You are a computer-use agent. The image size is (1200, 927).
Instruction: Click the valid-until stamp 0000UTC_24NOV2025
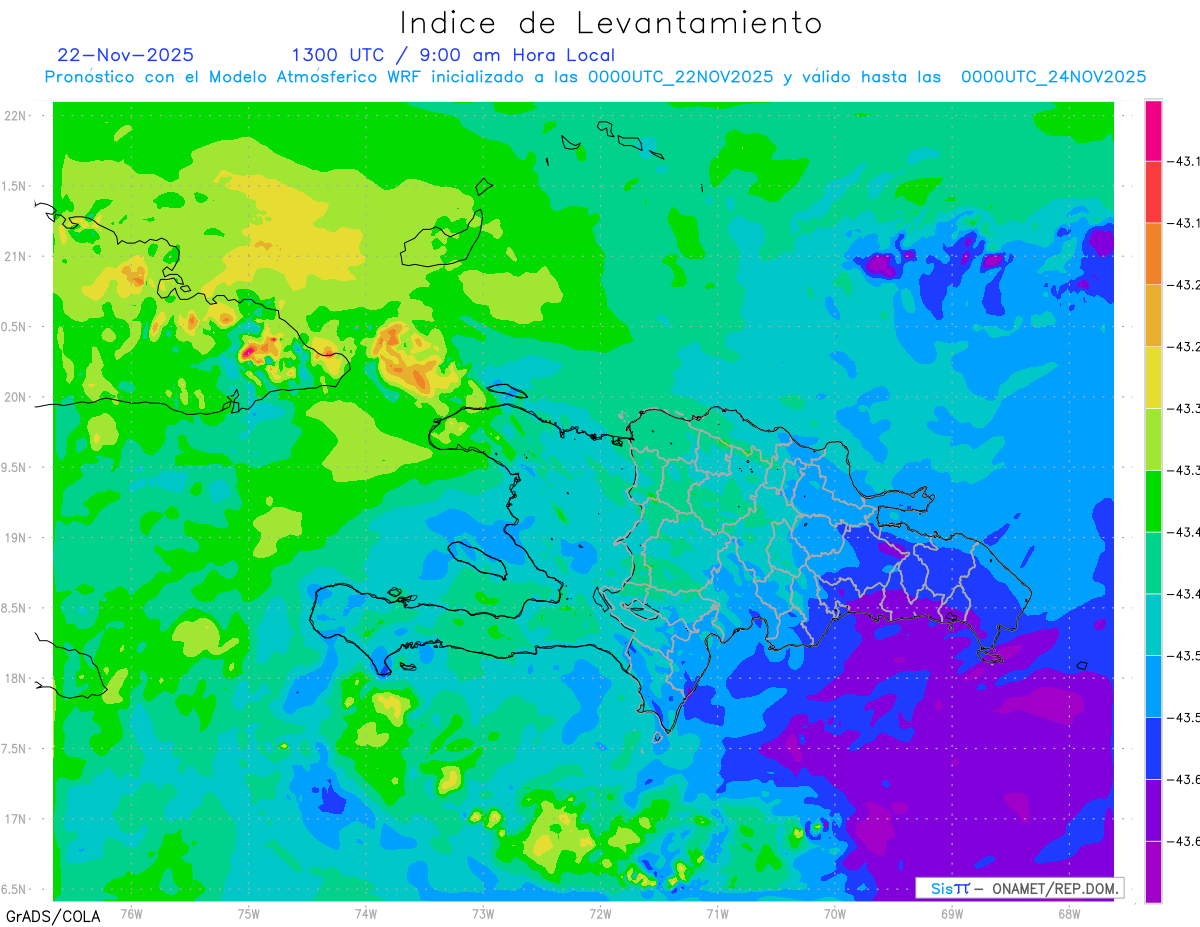pyautogui.click(x=1054, y=77)
